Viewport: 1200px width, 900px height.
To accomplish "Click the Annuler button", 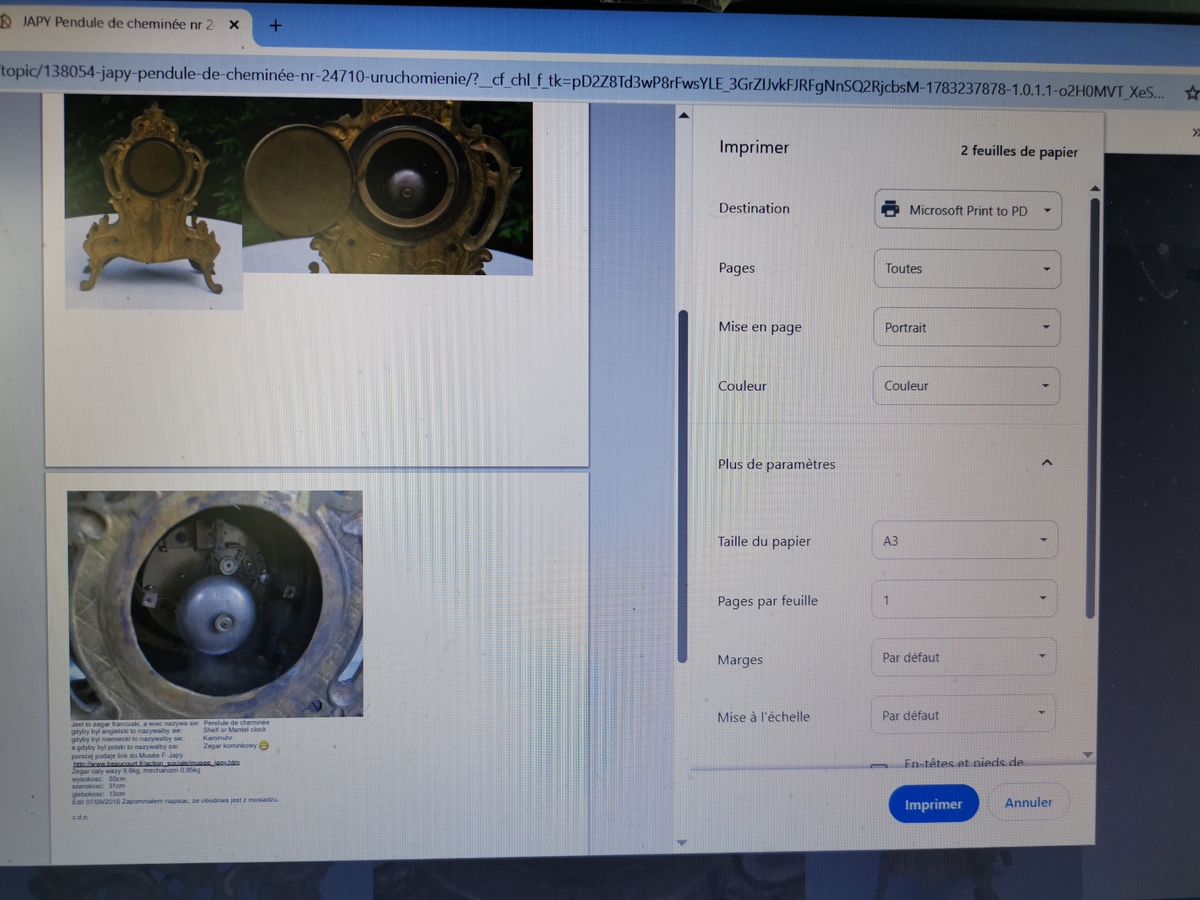I will [1028, 802].
